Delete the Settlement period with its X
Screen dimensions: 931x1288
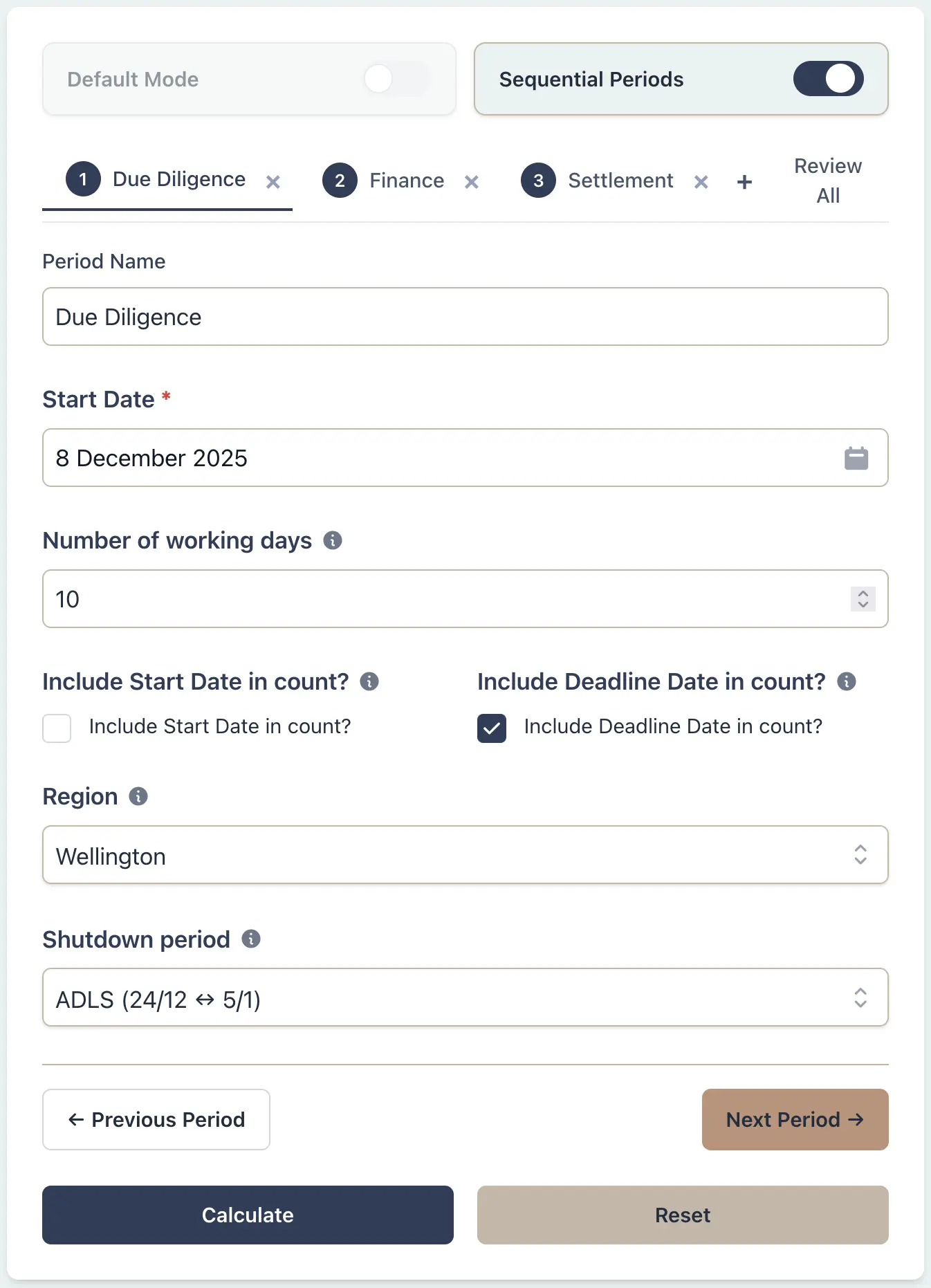click(x=701, y=182)
